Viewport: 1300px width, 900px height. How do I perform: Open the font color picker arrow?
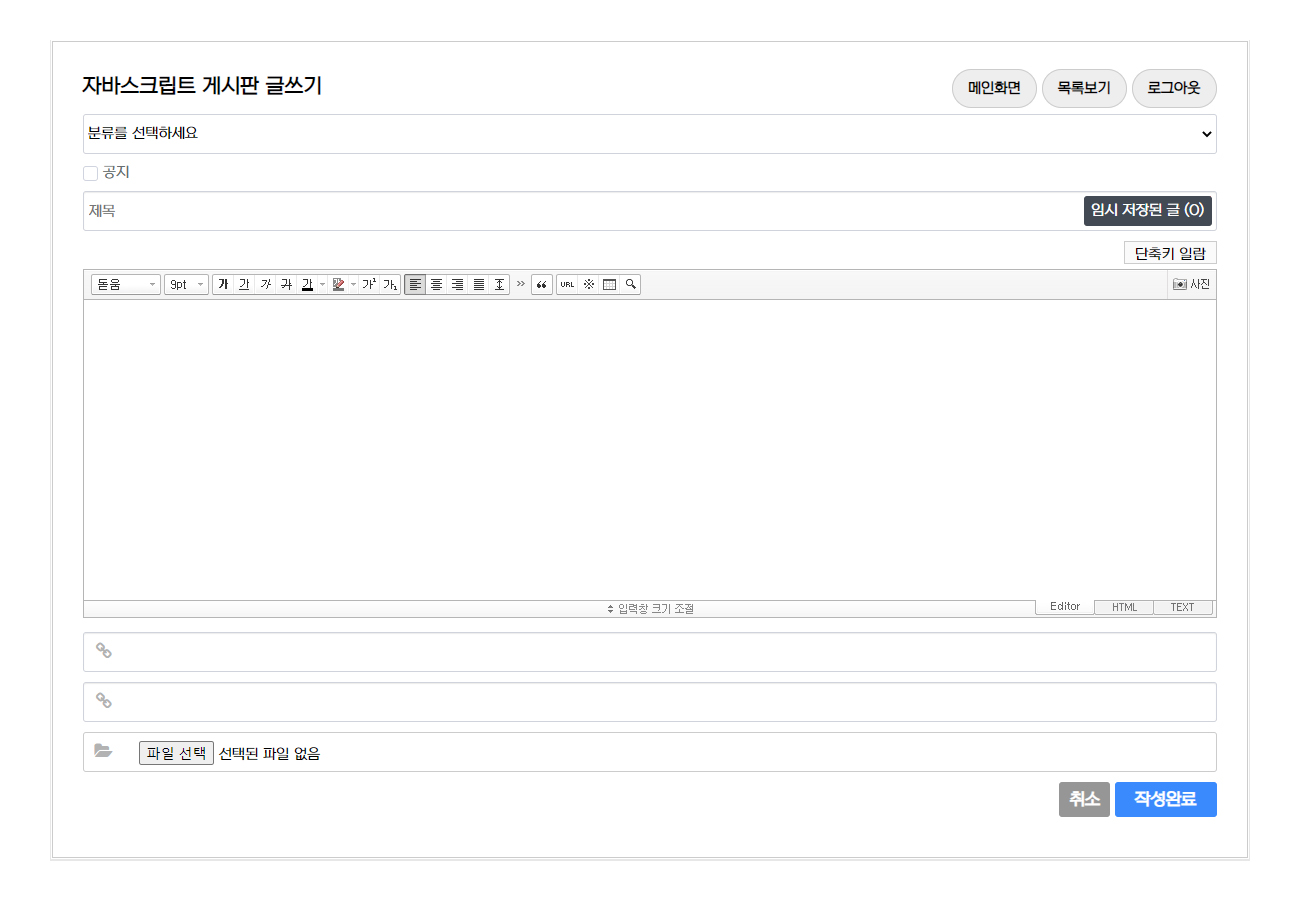pyautogui.click(x=322, y=285)
